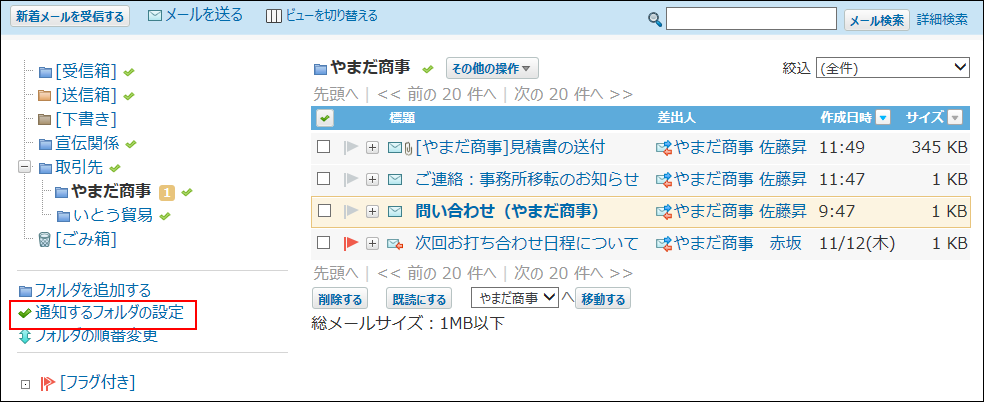
Task: Click green check mark beside 宣伝関係
Action: [x=131, y=144]
